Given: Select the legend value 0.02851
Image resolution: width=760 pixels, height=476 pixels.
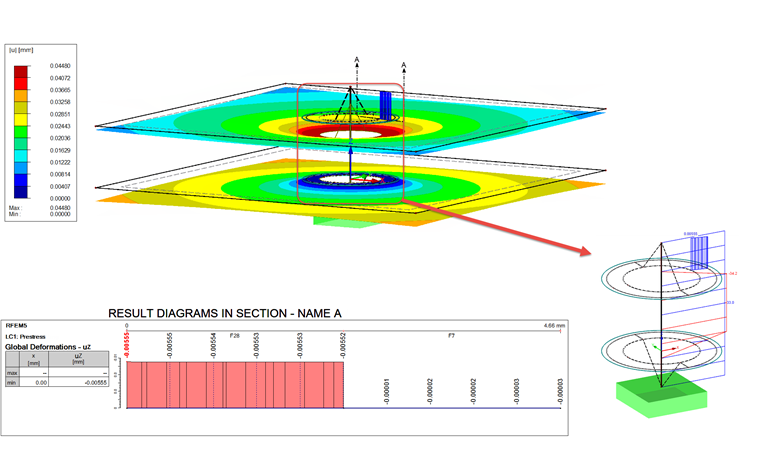Looking at the screenshot, I should pyautogui.click(x=60, y=114).
